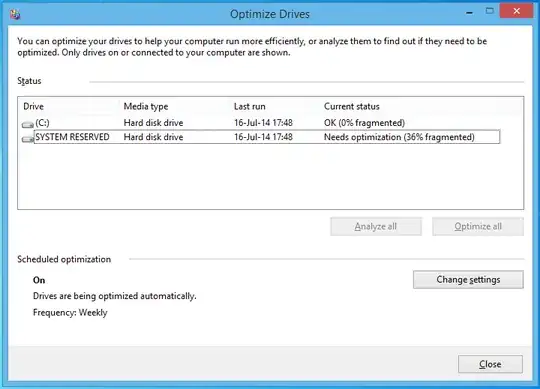
Task: Close the dialog with the Close button
Action: coord(490,364)
